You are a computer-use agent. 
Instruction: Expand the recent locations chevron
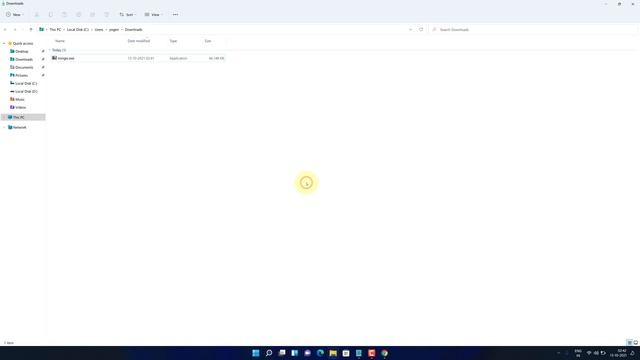tap(22, 30)
